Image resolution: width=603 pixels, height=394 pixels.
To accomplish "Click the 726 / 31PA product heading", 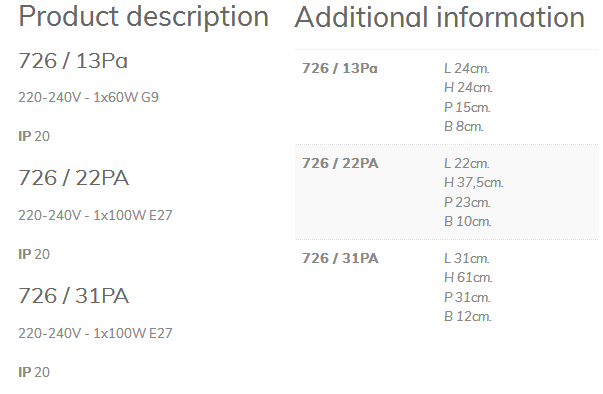I will (x=73, y=296).
